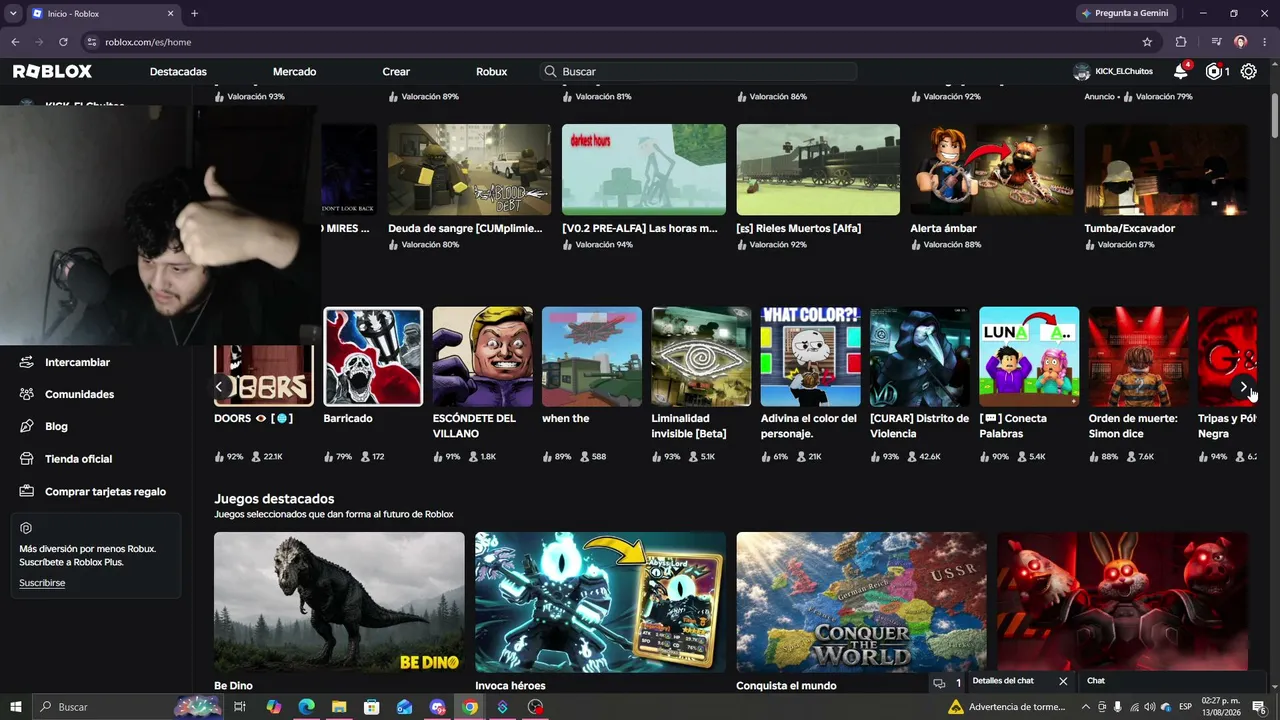Close the Inicio - Roblox tab
This screenshot has width=1280, height=720.
(x=170, y=13)
